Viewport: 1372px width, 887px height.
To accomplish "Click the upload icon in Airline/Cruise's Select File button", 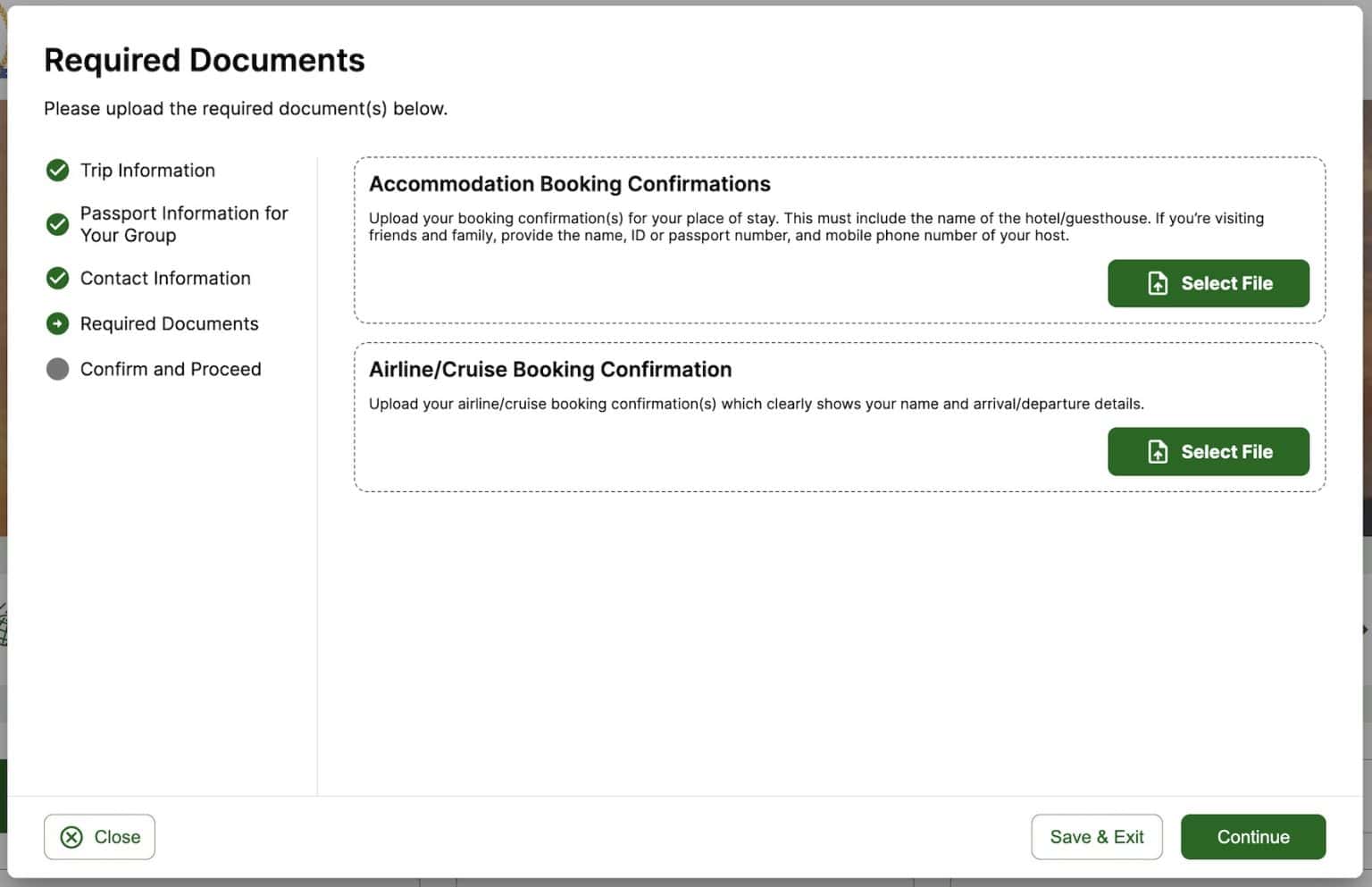I will click(1158, 452).
